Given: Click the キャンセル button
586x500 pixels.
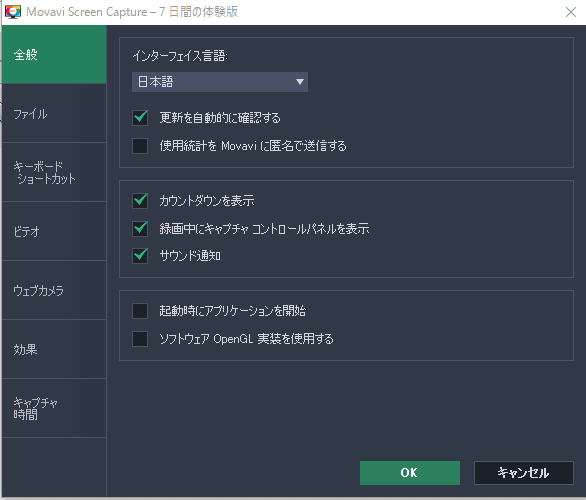Looking at the screenshot, I should (524, 473).
